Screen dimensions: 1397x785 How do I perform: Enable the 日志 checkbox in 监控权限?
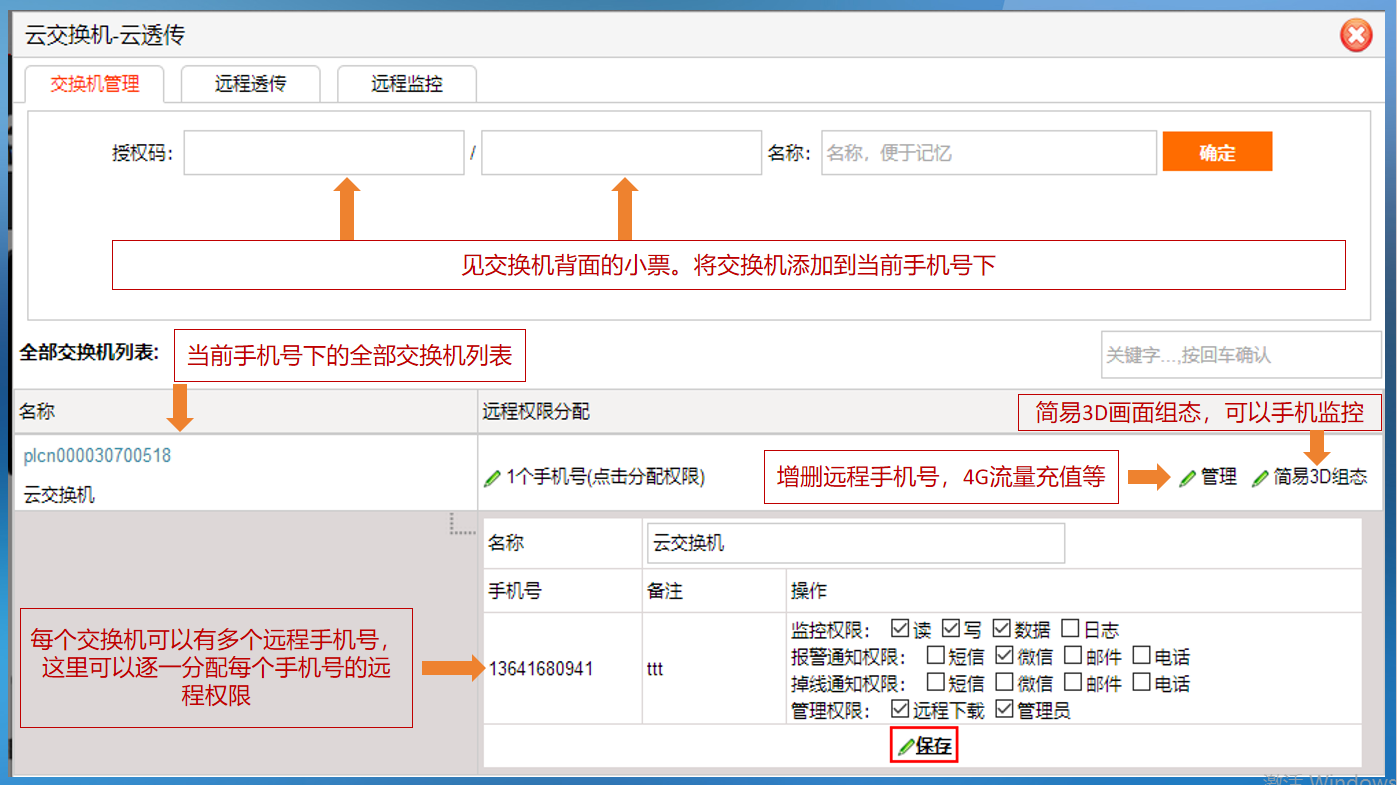(1070, 629)
